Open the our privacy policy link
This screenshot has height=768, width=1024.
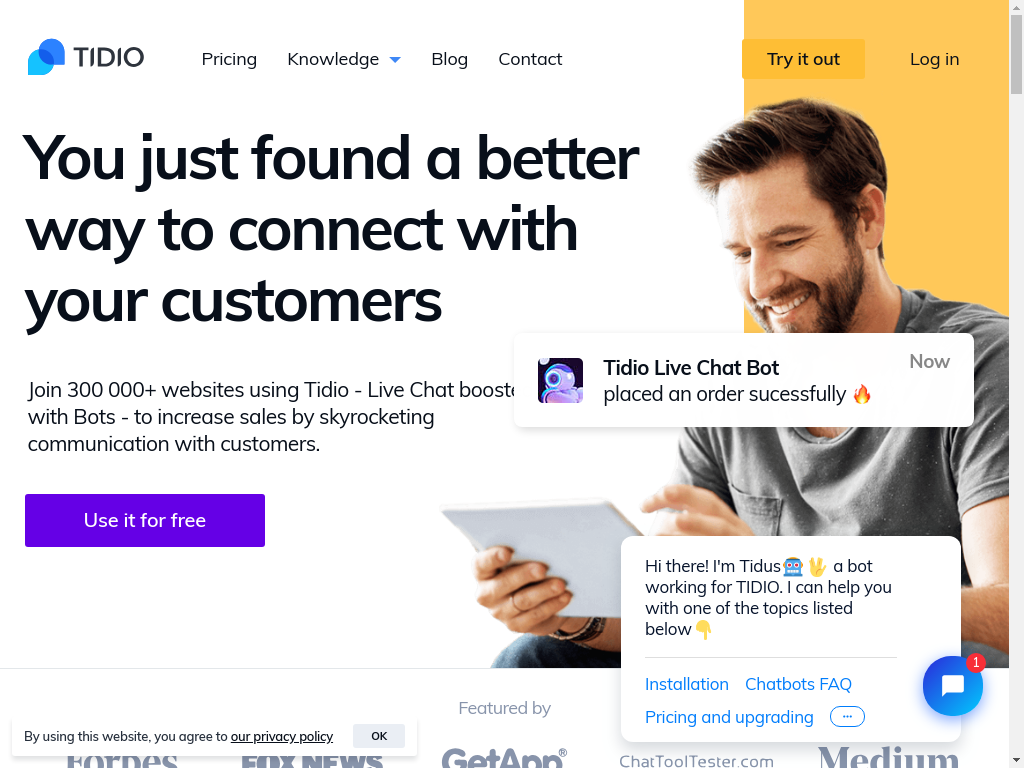pyautogui.click(x=281, y=736)
